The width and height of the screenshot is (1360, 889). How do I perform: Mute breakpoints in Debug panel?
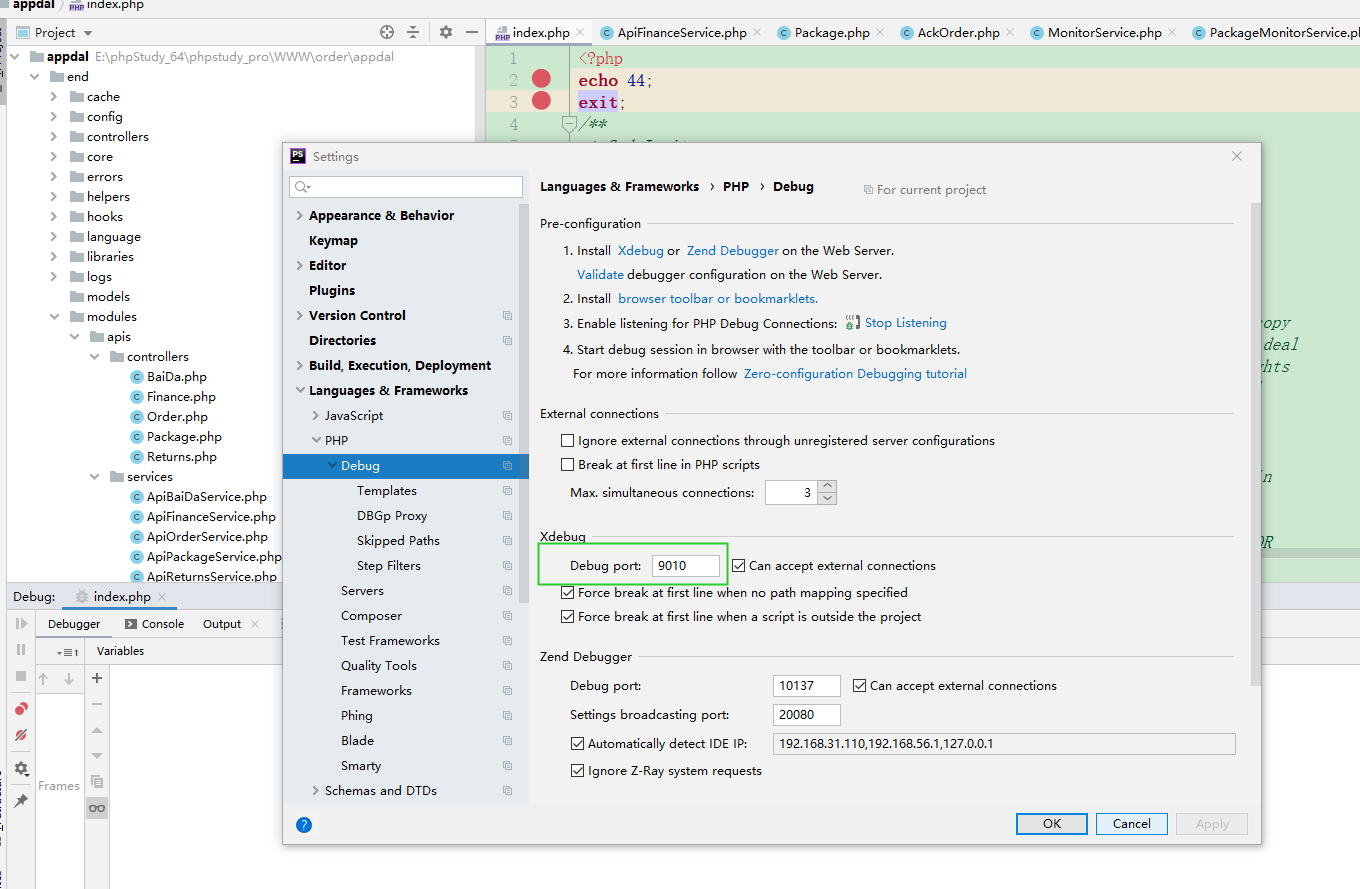click(x=21, y=734)
